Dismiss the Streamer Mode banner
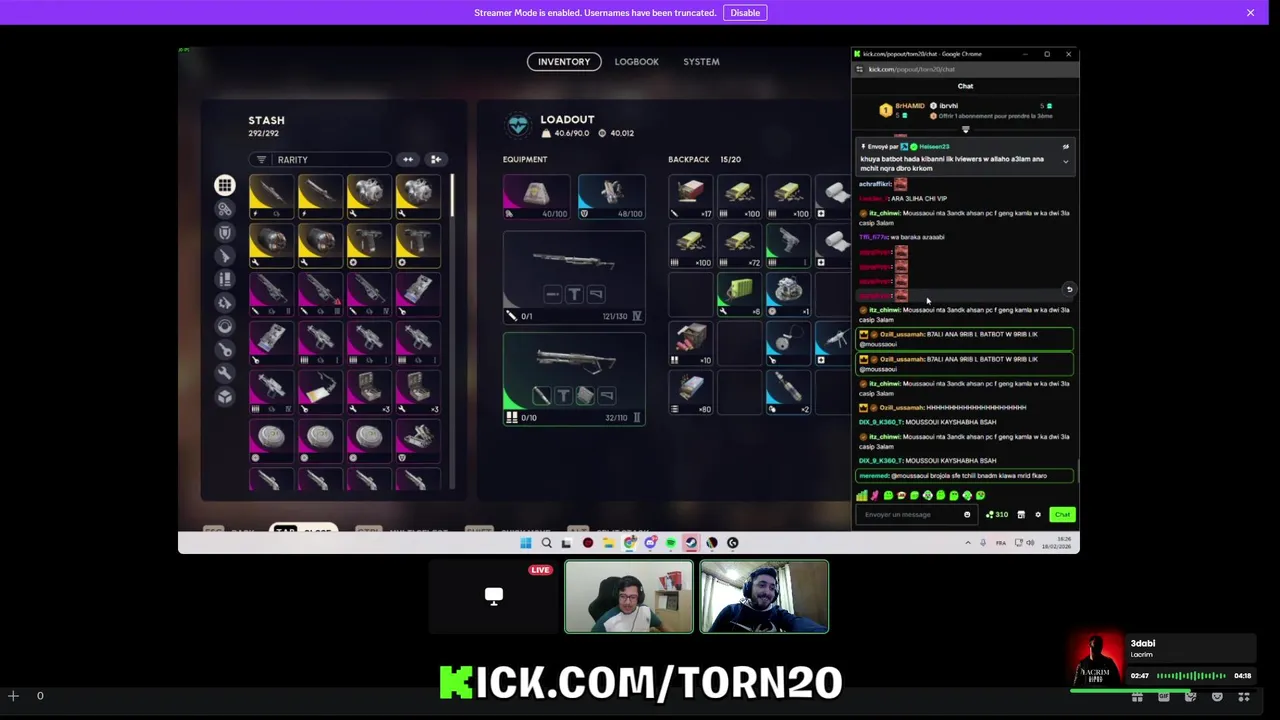1280x720 pixels. (1250, 13)
